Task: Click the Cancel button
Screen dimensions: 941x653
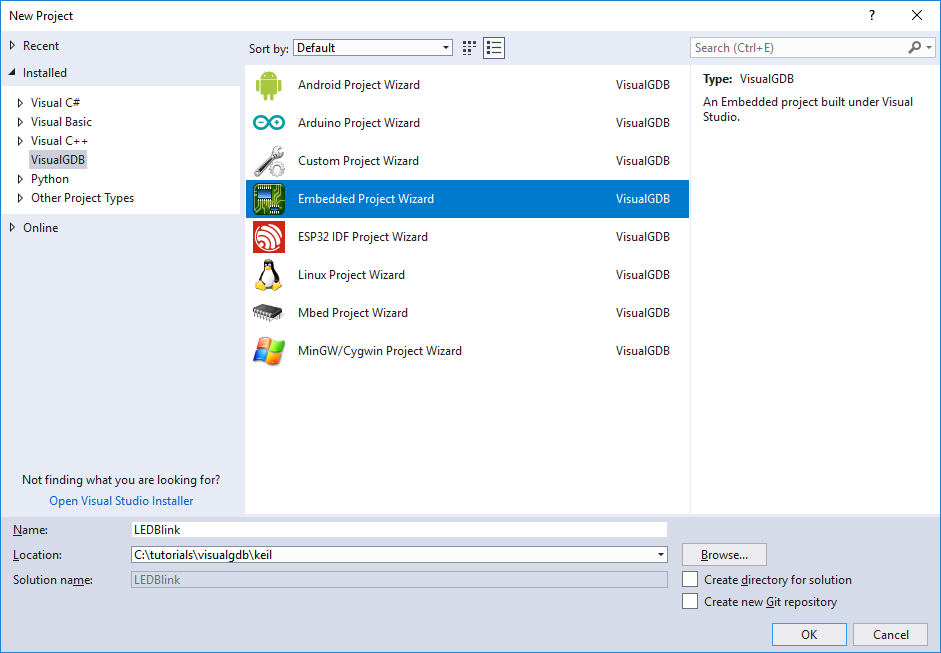Action: pyautogui.click(x=891, y=634)
